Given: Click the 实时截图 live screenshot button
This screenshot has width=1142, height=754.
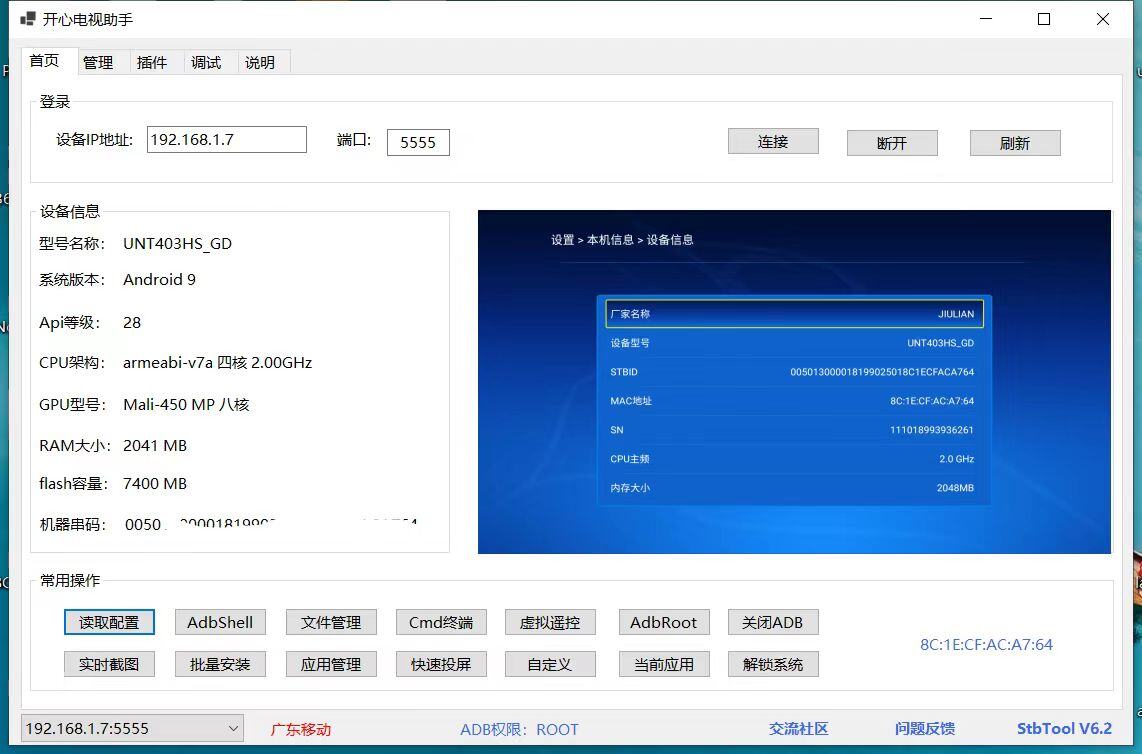Looking at the screenshot, I should [109, 664].
